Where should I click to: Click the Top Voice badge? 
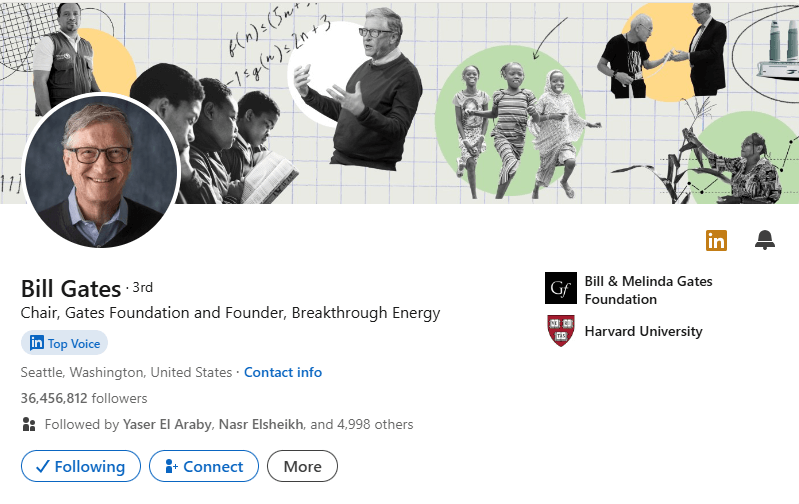tap(64, 343)
